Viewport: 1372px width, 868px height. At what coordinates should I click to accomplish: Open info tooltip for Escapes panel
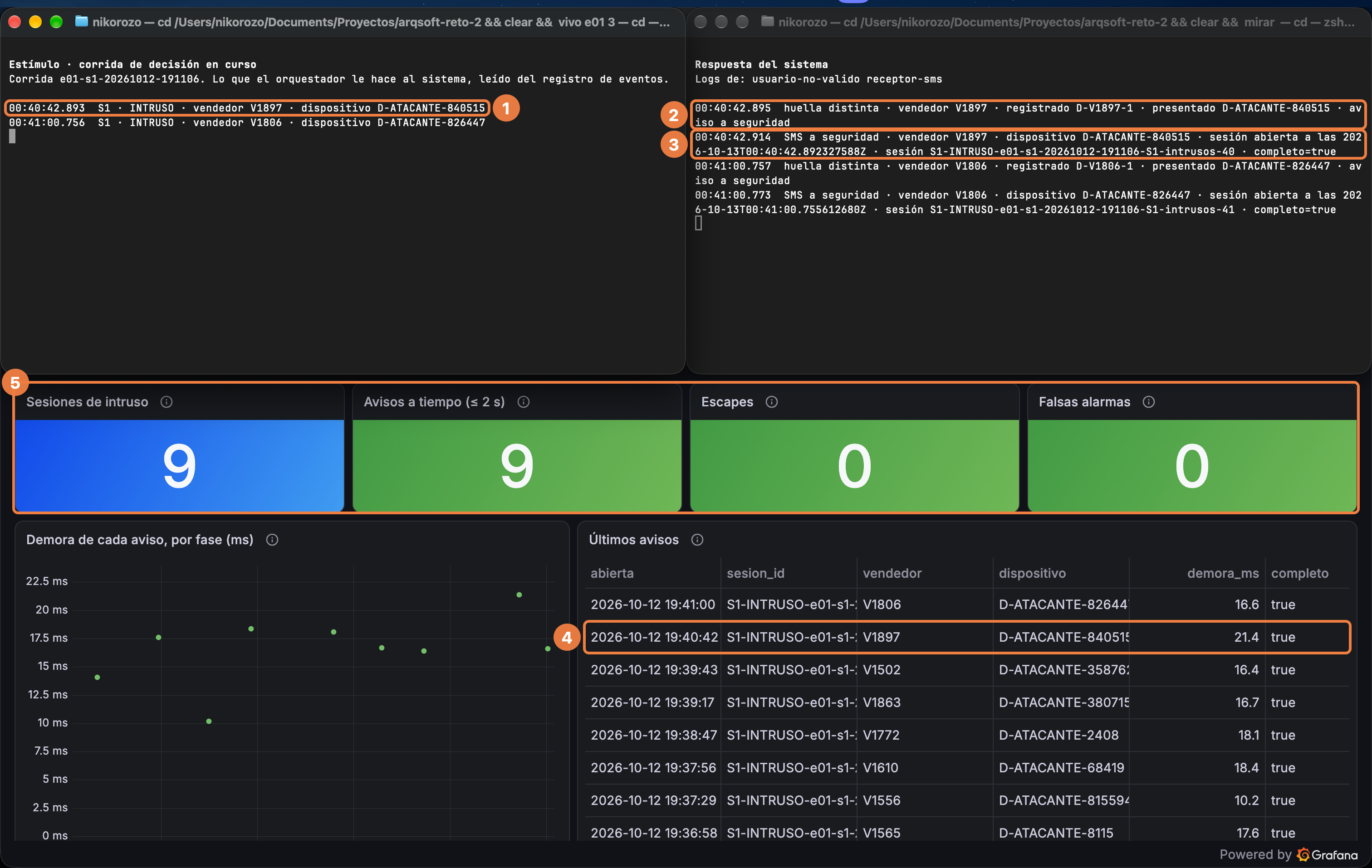click(x=772, y=402)
